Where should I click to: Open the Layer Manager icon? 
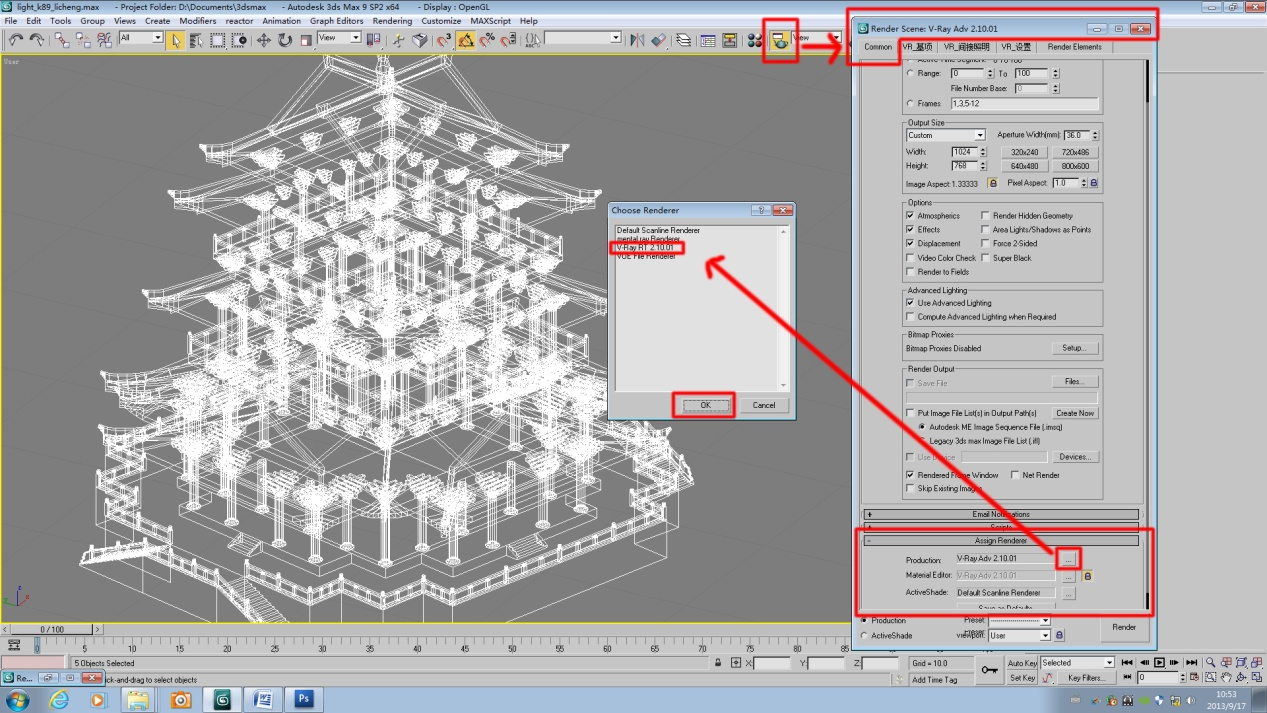tap(684, 40)
